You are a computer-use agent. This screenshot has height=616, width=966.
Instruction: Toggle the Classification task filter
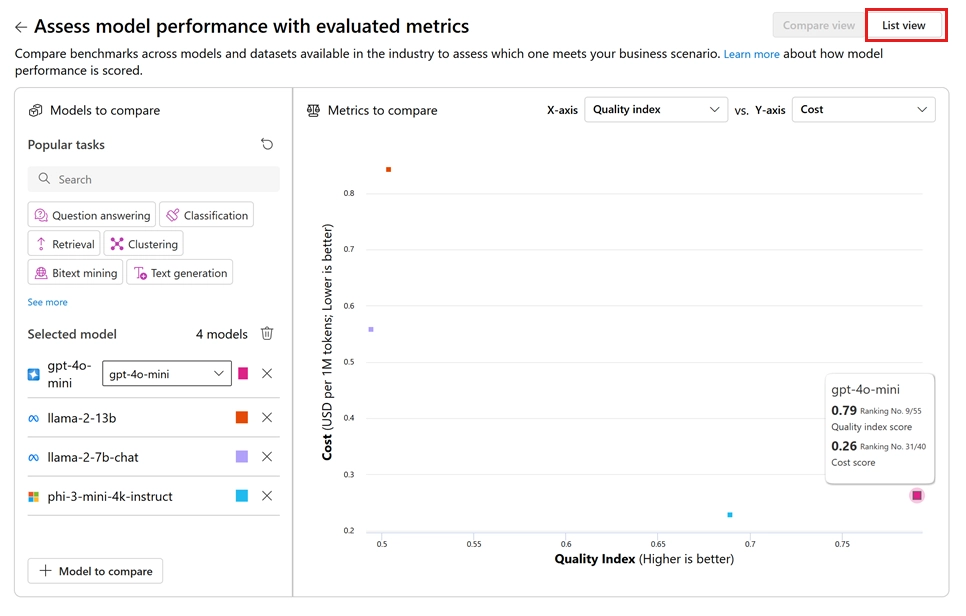point(206,215)
